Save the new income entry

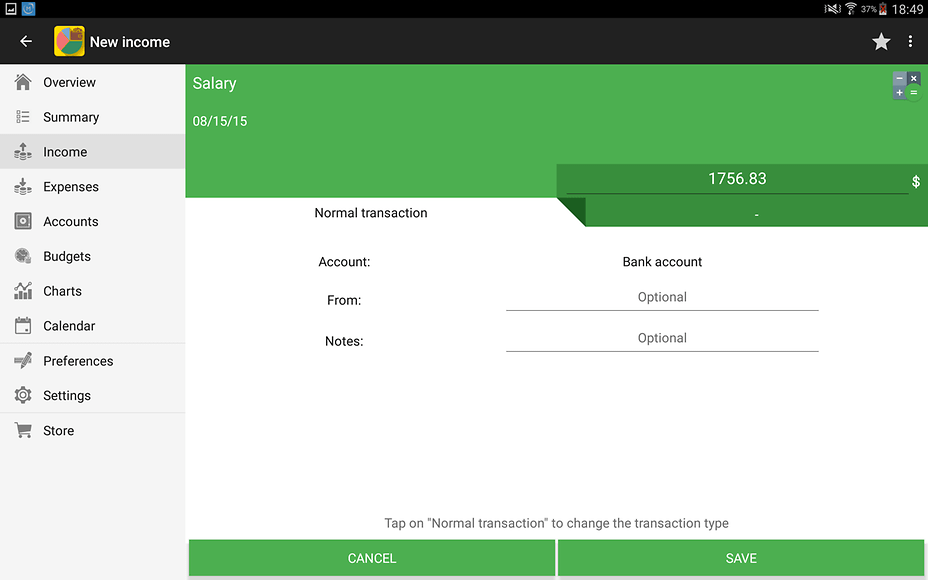click(x=741, y=558)
